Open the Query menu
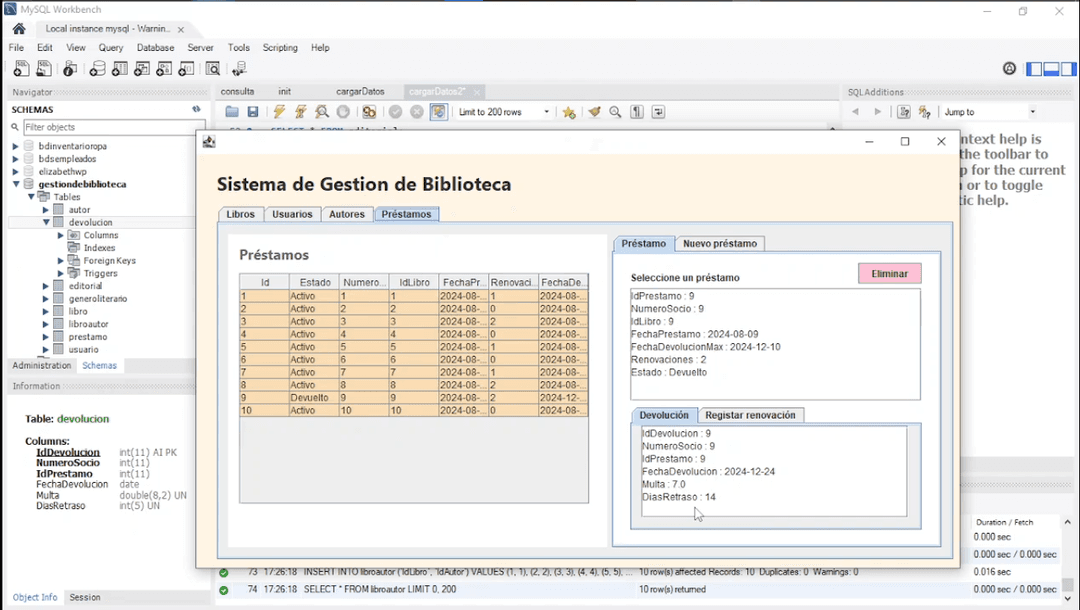The width and height of the screenshot is (1080, 610). pos(111,48)
